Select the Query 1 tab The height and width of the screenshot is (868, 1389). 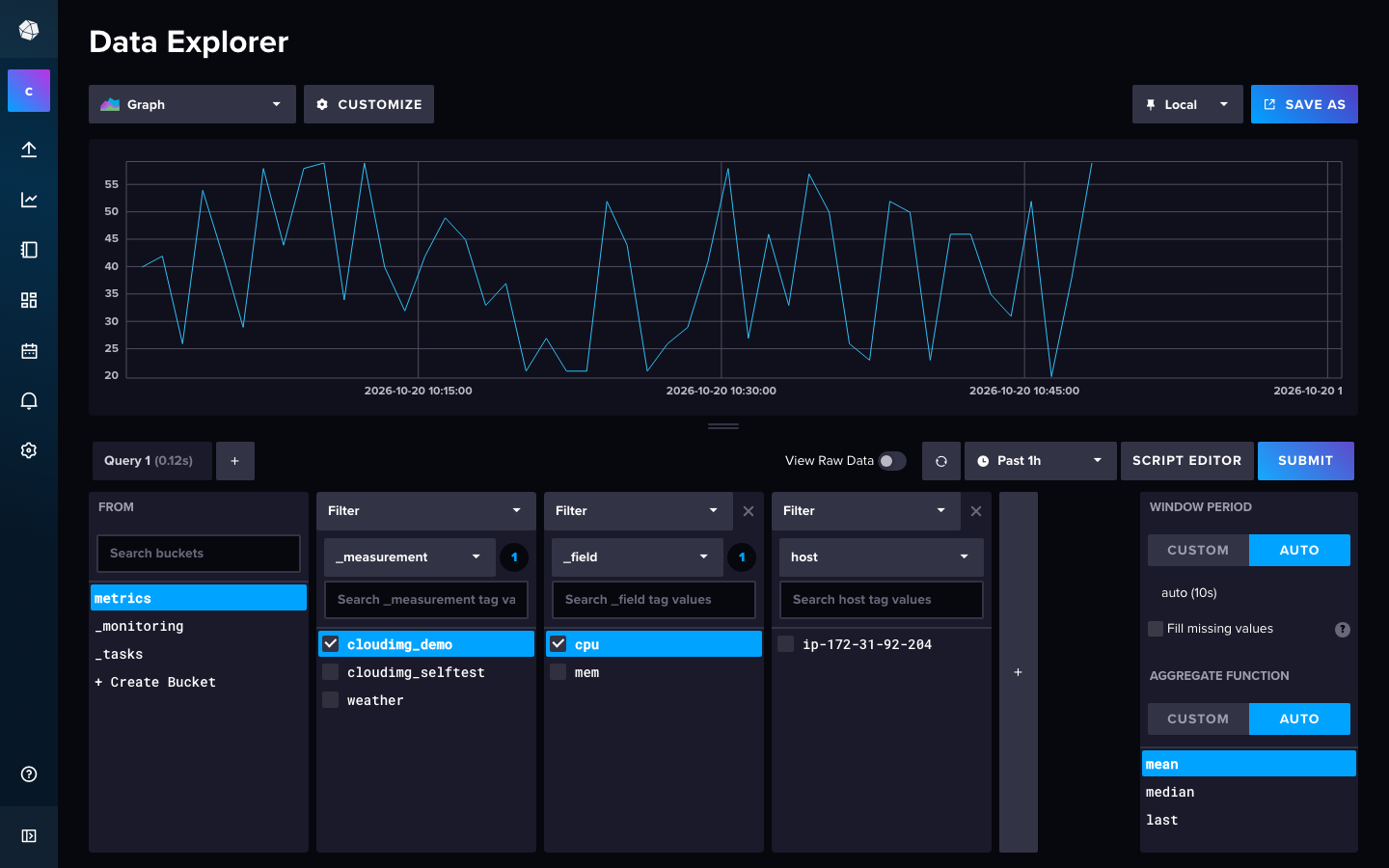pos(151,461)
